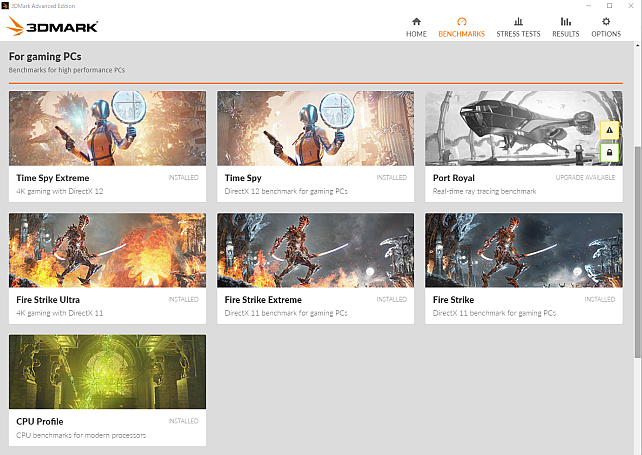
Task: Open the STRESS TESTS tab label
Action: 518,34
